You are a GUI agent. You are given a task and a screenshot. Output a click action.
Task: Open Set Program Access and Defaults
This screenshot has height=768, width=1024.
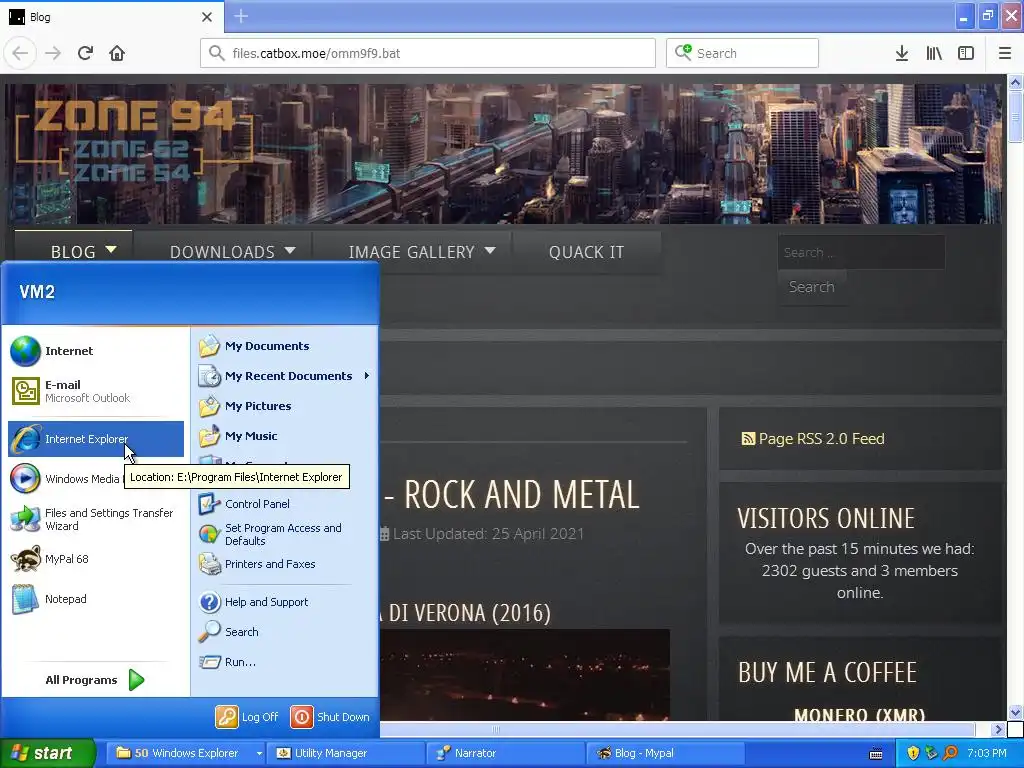[284, 534]
